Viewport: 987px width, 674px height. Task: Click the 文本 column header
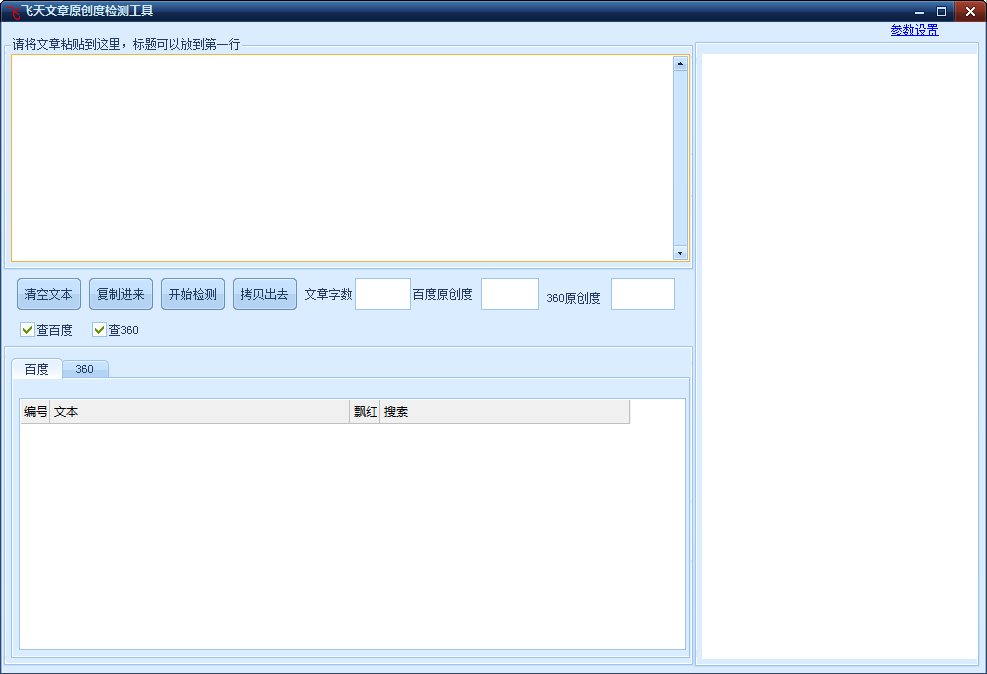point(200,412)
